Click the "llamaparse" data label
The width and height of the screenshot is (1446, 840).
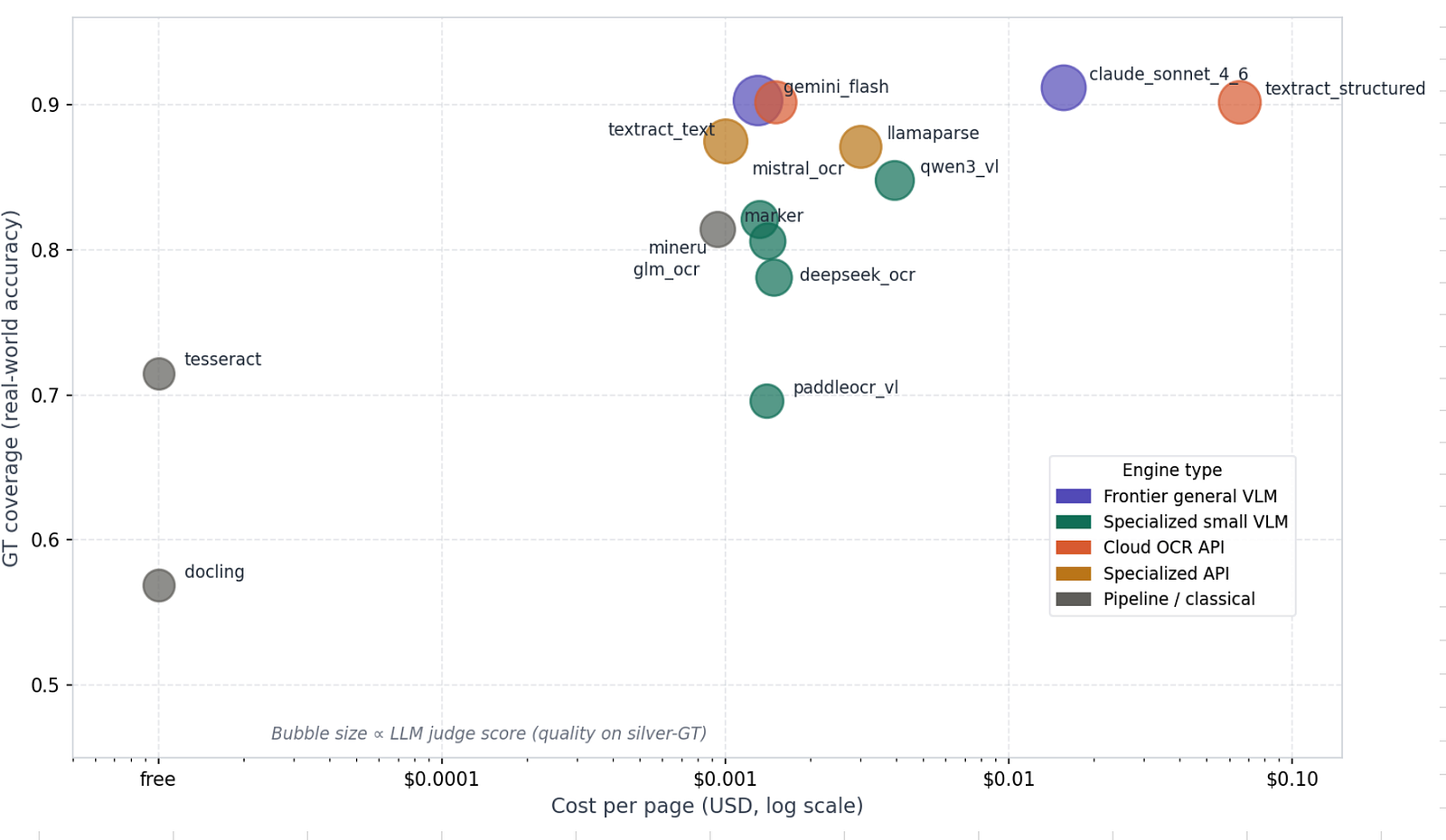click(x=933, y=133)
